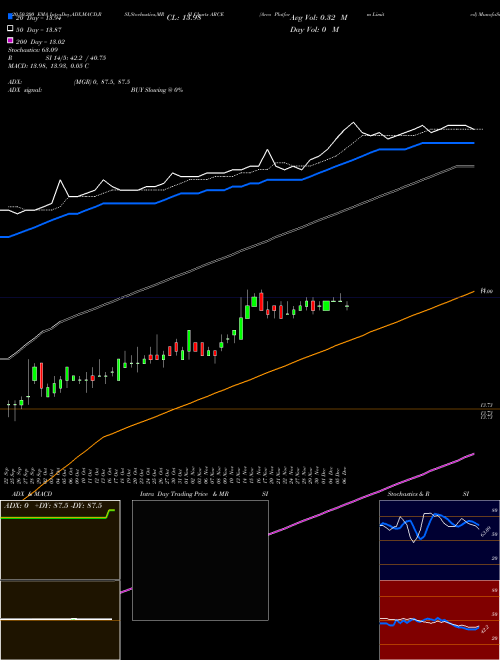Click the 'Stochastics & R' panel title
The height and width of the screenshot is (660, 500).
coord(409,494)
